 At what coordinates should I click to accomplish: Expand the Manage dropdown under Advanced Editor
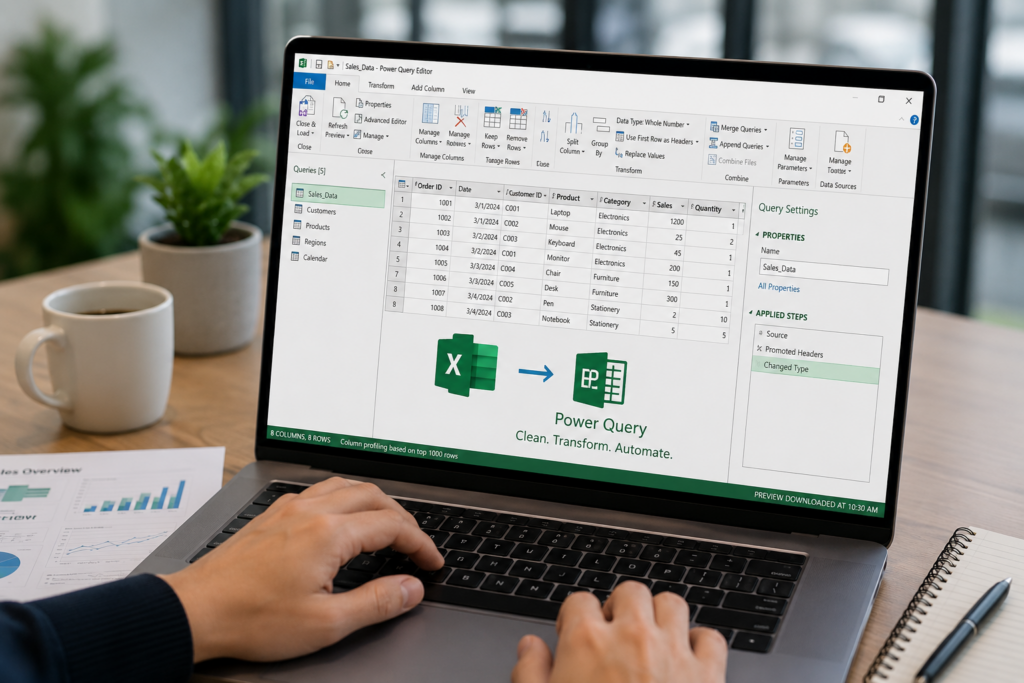(387, 136)
